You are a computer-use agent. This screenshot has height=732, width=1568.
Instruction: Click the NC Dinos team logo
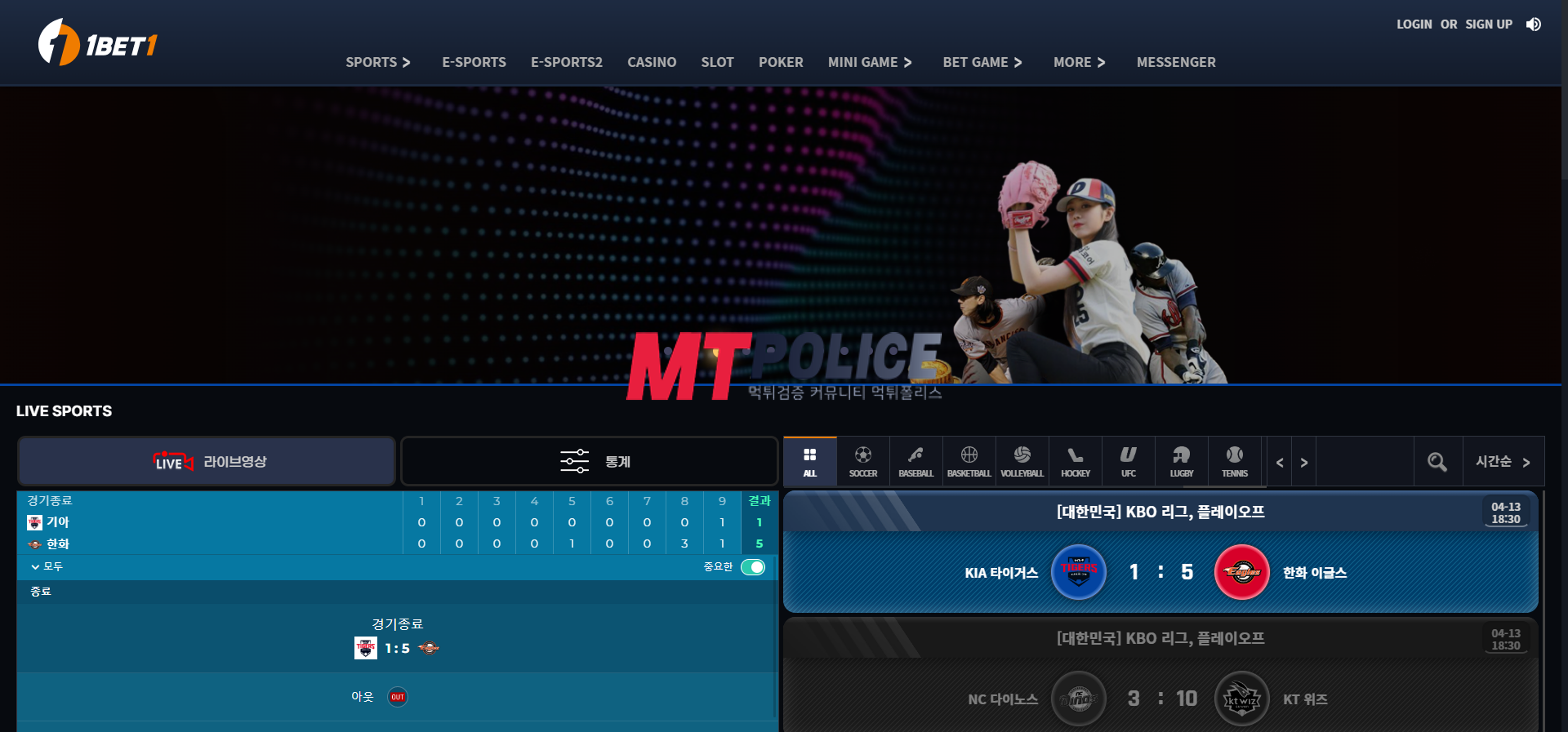click(1079, 699)
